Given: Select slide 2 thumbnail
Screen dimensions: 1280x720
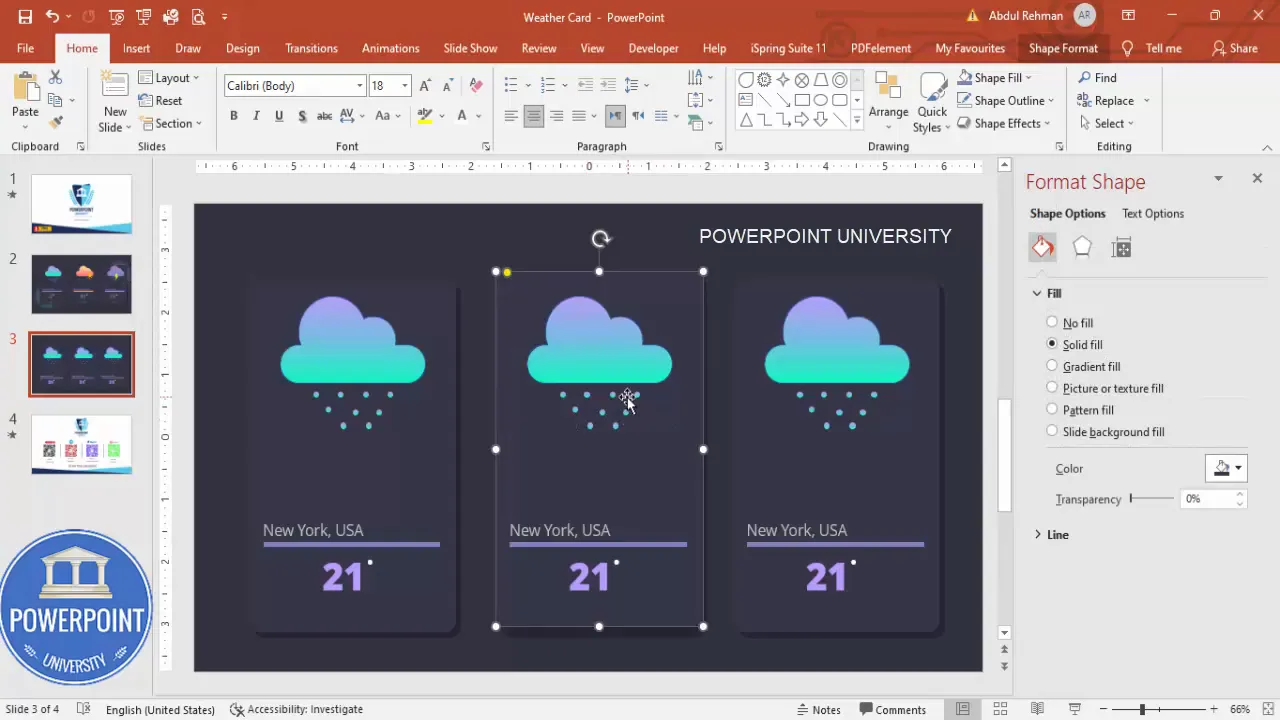Looking at the screenshot, I should click(81, 284).
